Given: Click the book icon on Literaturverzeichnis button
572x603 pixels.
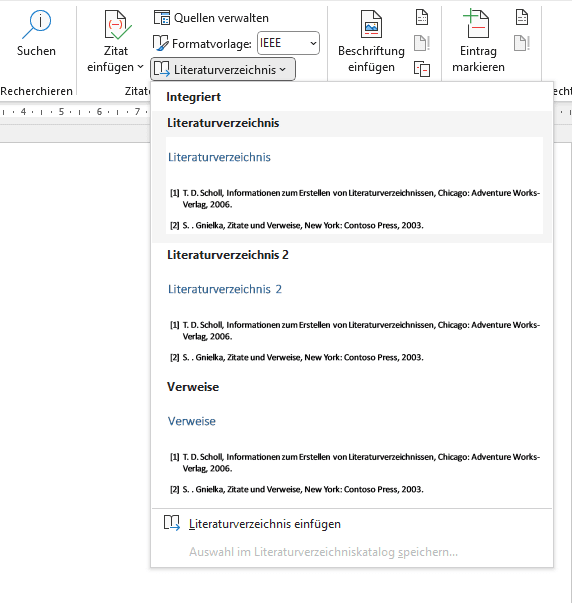Looking at the screenshot, I should [x=162, y=69].
